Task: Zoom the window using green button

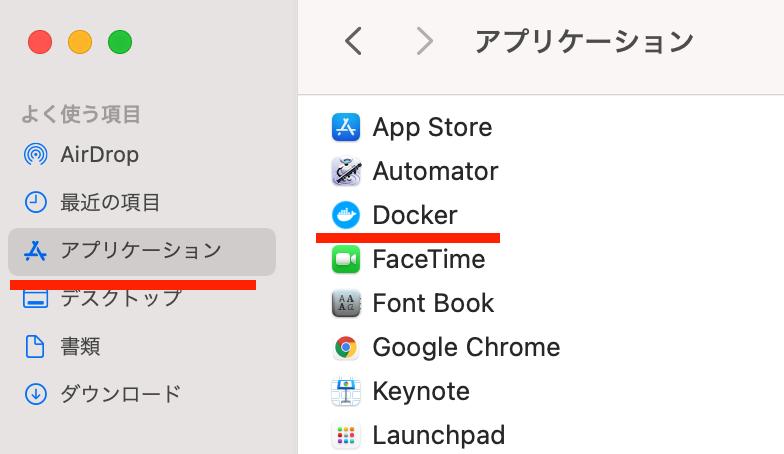Action: (120, 42)
